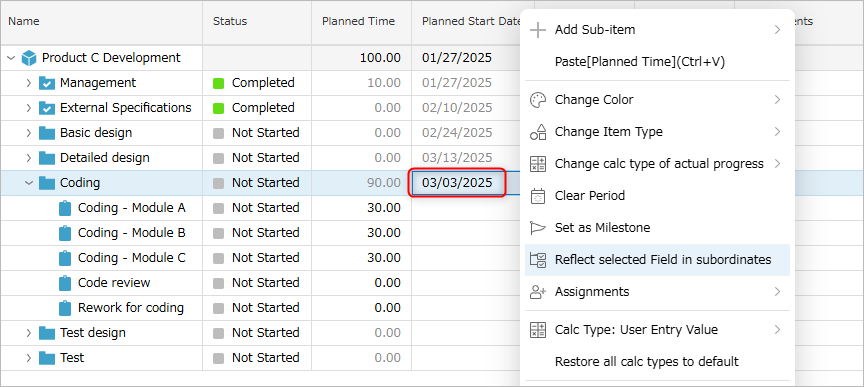This screenshot has width=864, height=387.
Task: Expand the Basic design folder
Action: (x=29, y=133)
